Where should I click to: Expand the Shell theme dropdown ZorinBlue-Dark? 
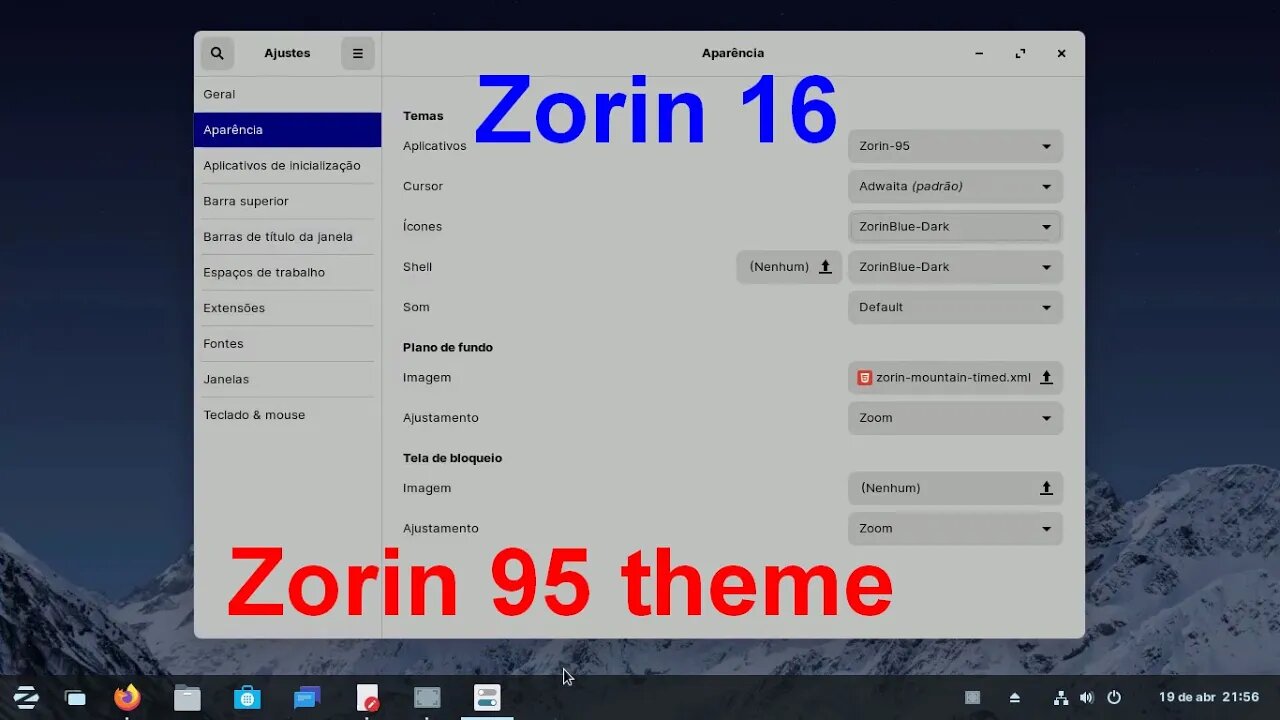coord(955,267)
